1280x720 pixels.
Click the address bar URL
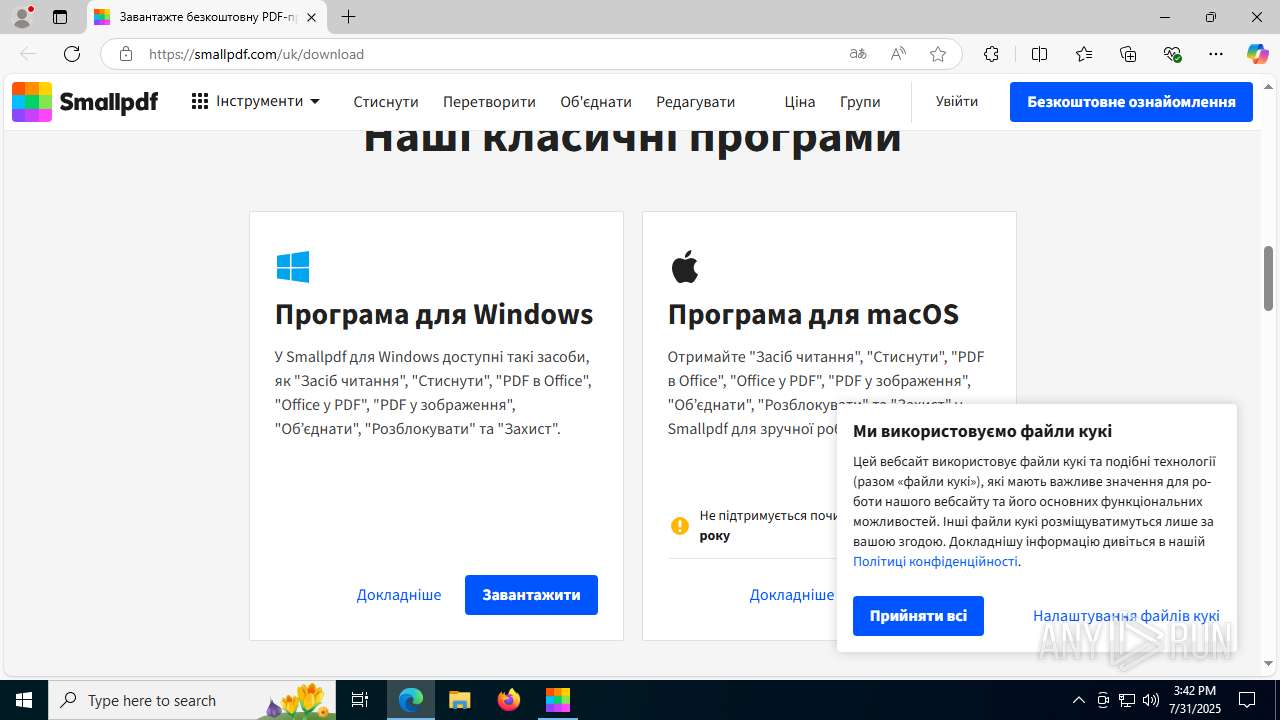(x=256, y=54)
